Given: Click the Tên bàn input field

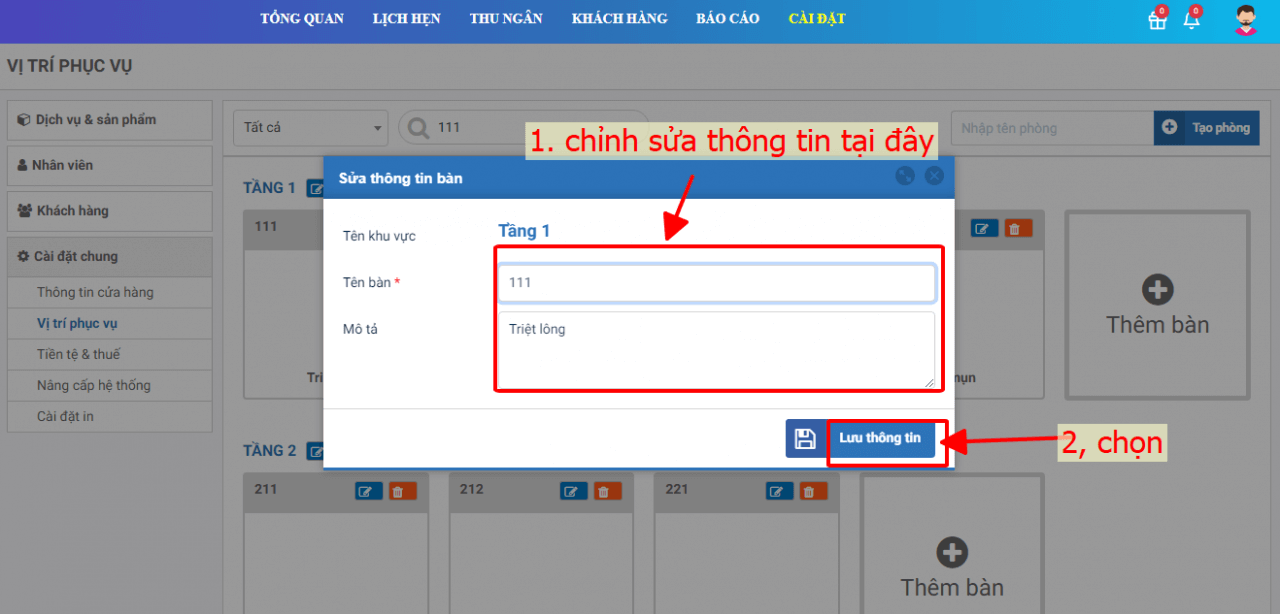Looking at the screenshot, I should tap(716, 283).
